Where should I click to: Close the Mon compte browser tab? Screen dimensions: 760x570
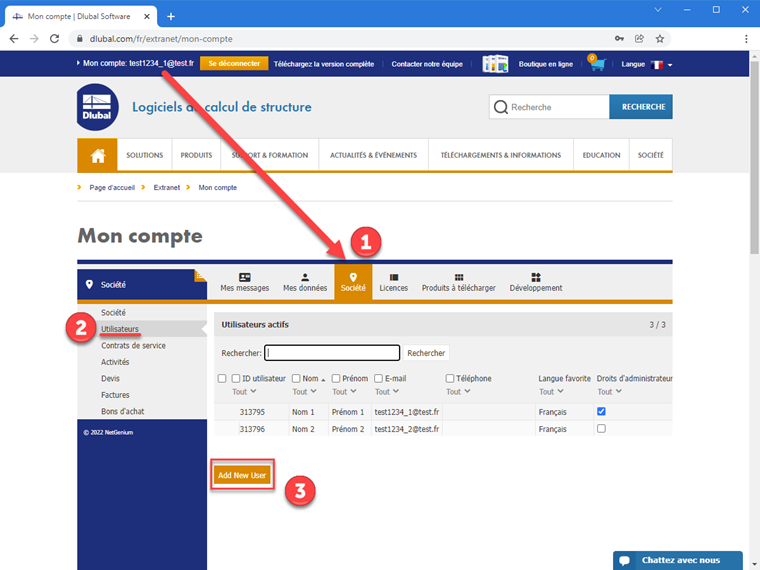pos(147,16)
